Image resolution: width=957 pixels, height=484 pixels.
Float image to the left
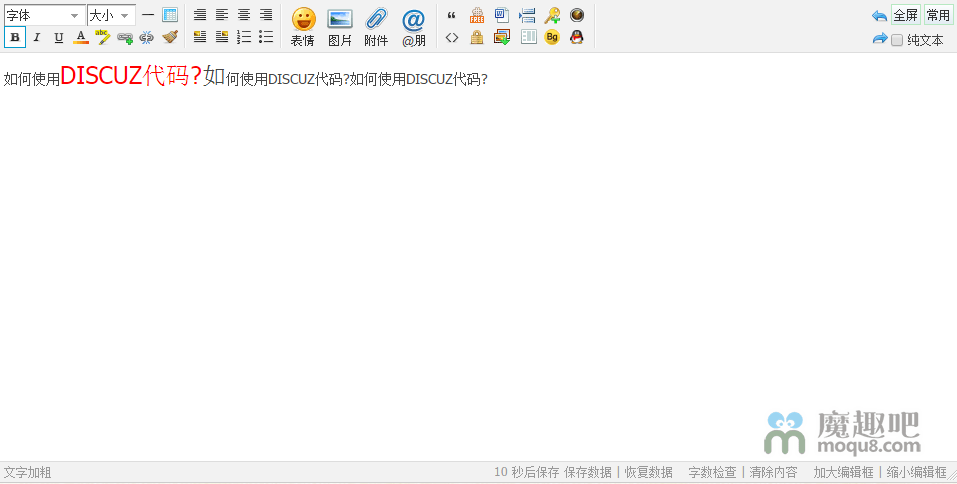(200, 38)
